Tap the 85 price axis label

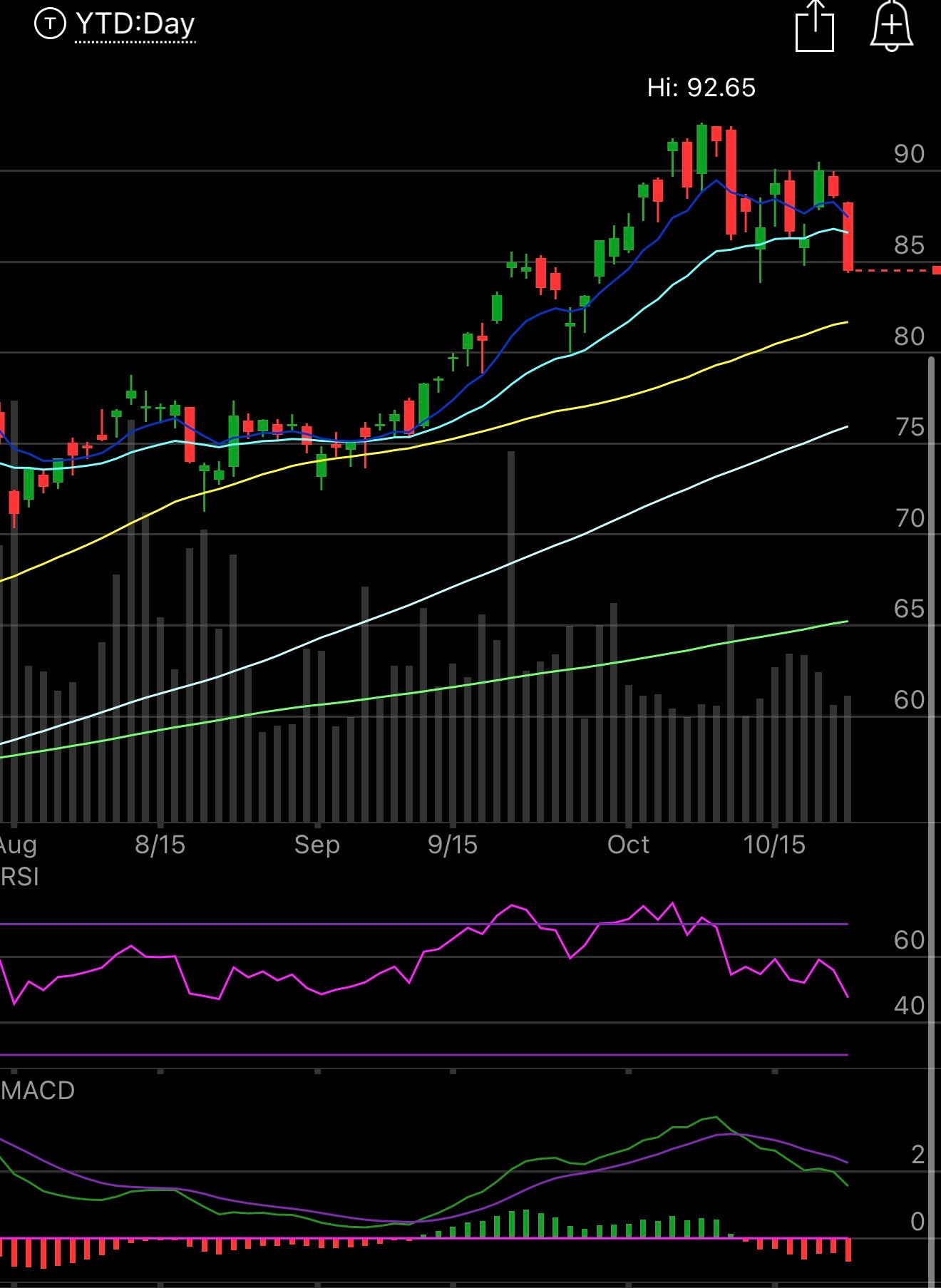(909, 245)
